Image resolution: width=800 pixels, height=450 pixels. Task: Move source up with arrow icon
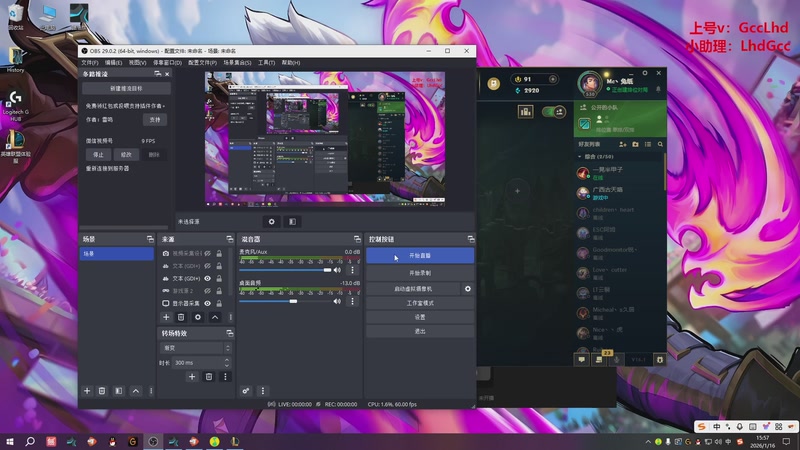pos(215,317)
